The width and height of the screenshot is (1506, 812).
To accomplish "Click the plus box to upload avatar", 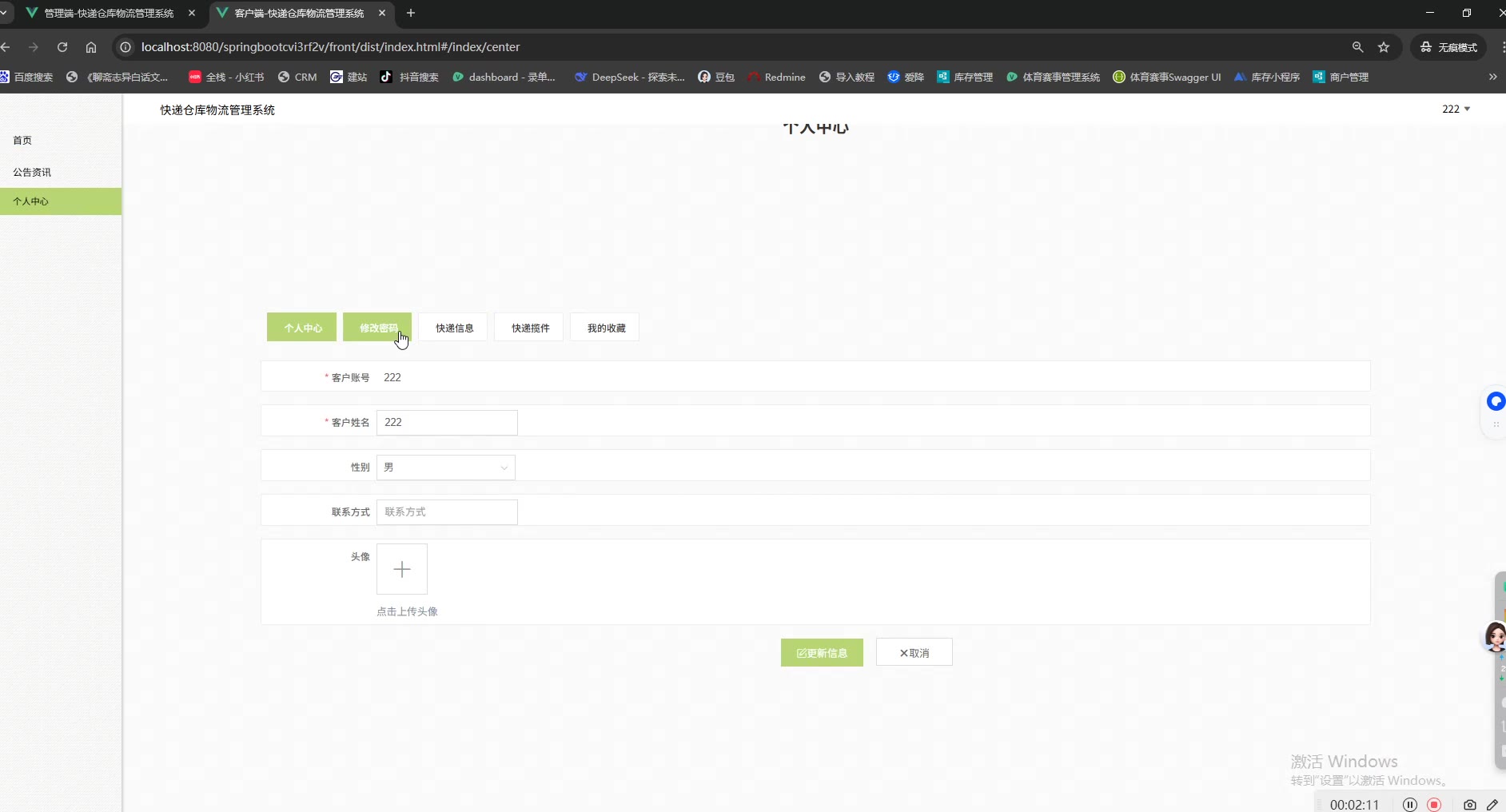I will point(402,569).
